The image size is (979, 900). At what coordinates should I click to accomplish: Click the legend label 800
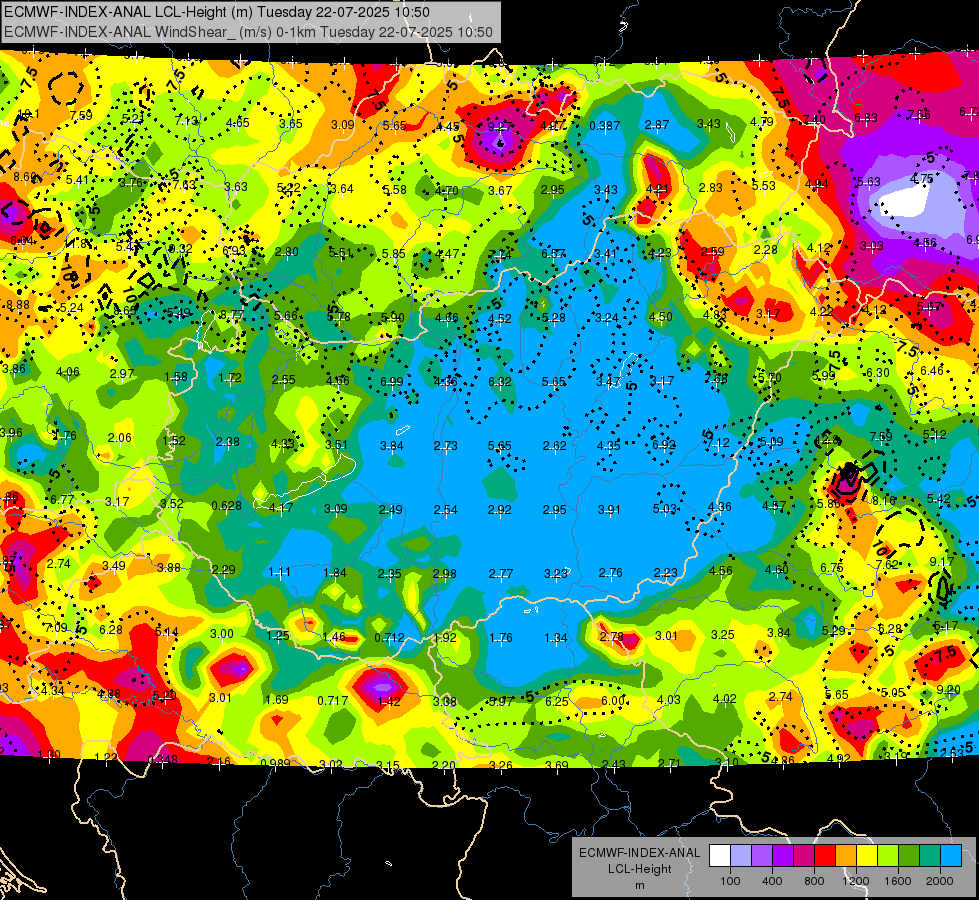[814, 881]
